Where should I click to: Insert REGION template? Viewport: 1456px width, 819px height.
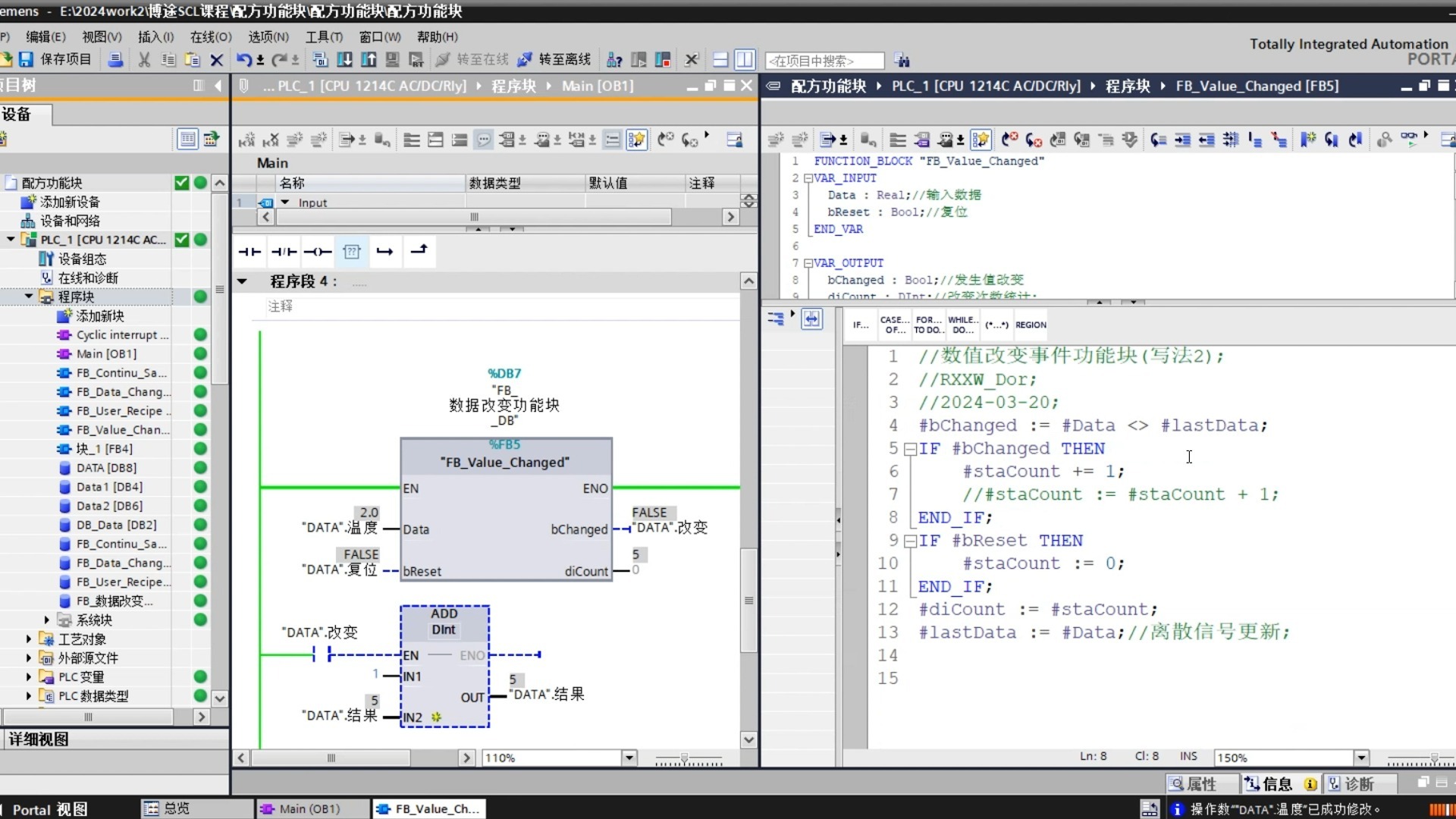pos(1031,325)
